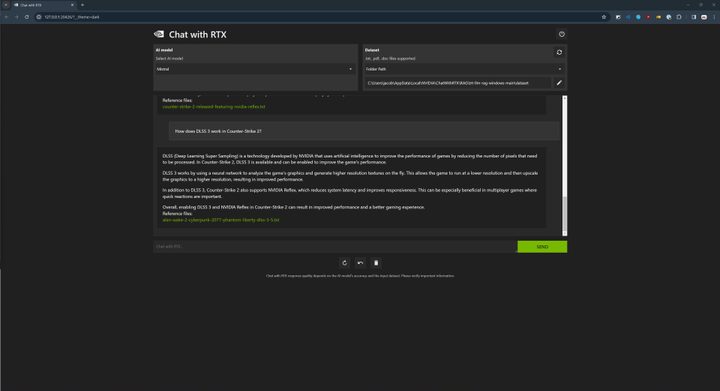Open the AI model dropdown showing Mistral
This screenshot has height=391, width=720.
pyautogui.click(x=255, y=69)
